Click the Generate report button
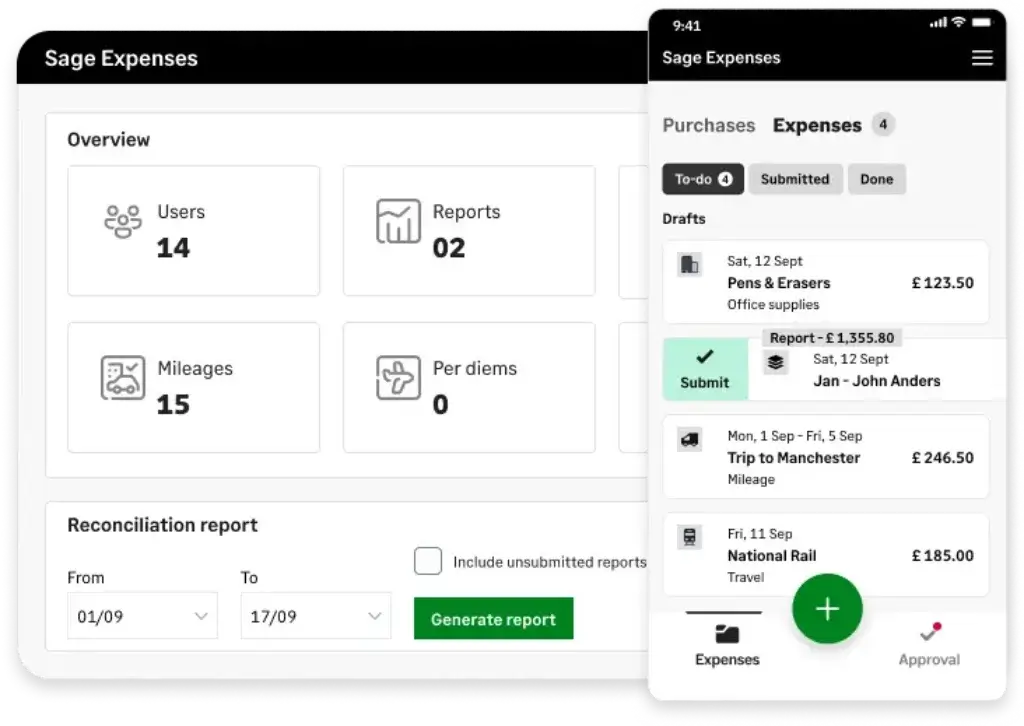Viewport: 1024px width, 726px height. coord(494,618)
